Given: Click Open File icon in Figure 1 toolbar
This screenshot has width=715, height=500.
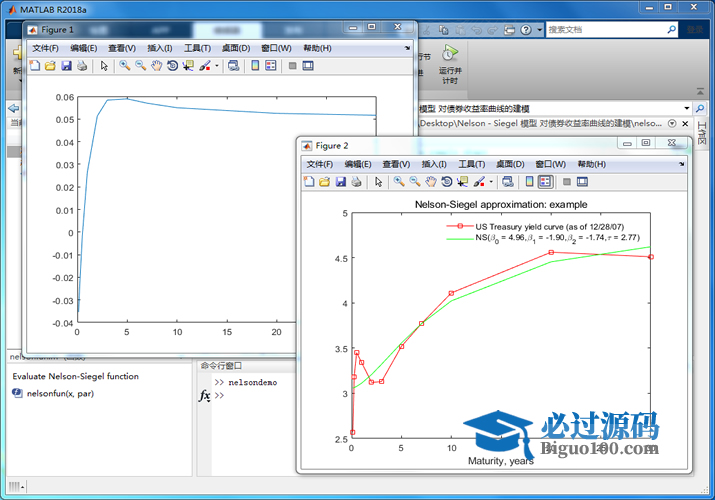Looking at the screenshot, I should [x=51, y=66].
